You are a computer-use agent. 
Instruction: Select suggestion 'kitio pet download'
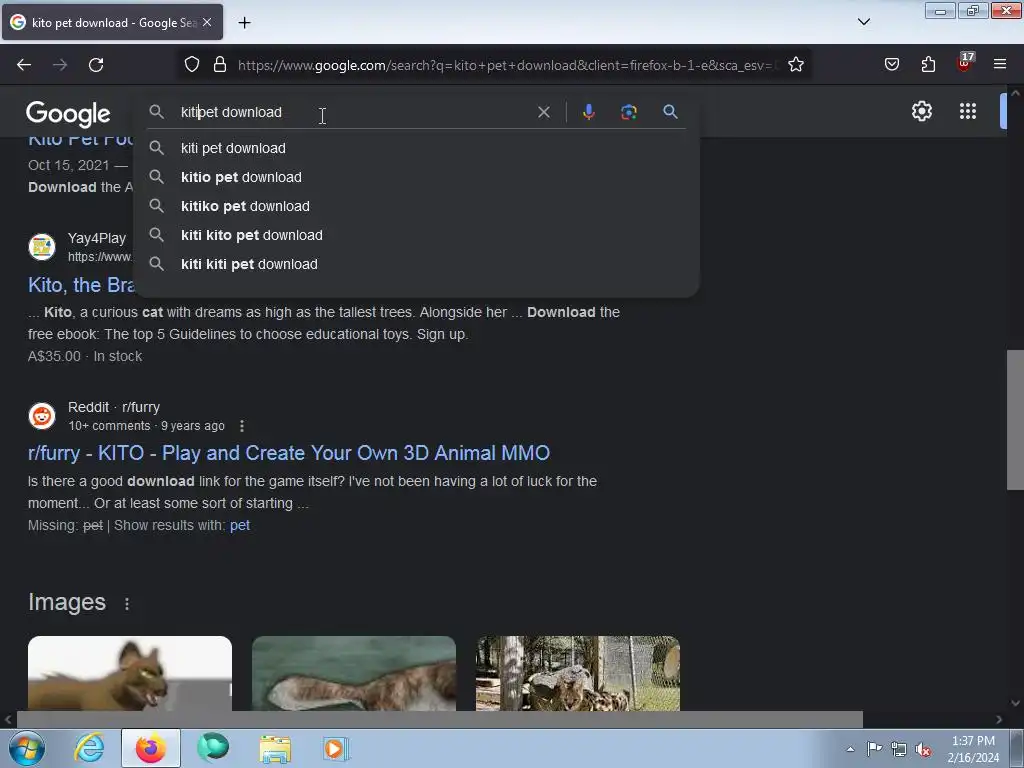coord(417,177)
